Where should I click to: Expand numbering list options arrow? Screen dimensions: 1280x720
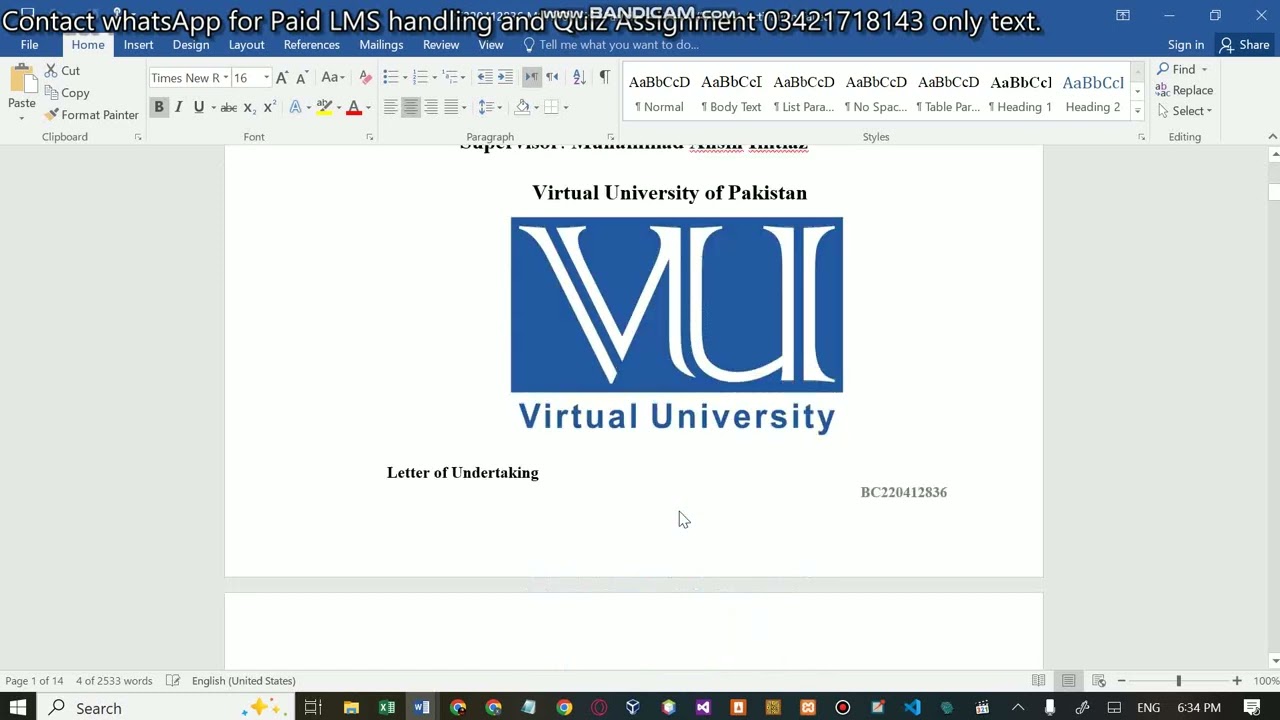[x=435, y=78]
